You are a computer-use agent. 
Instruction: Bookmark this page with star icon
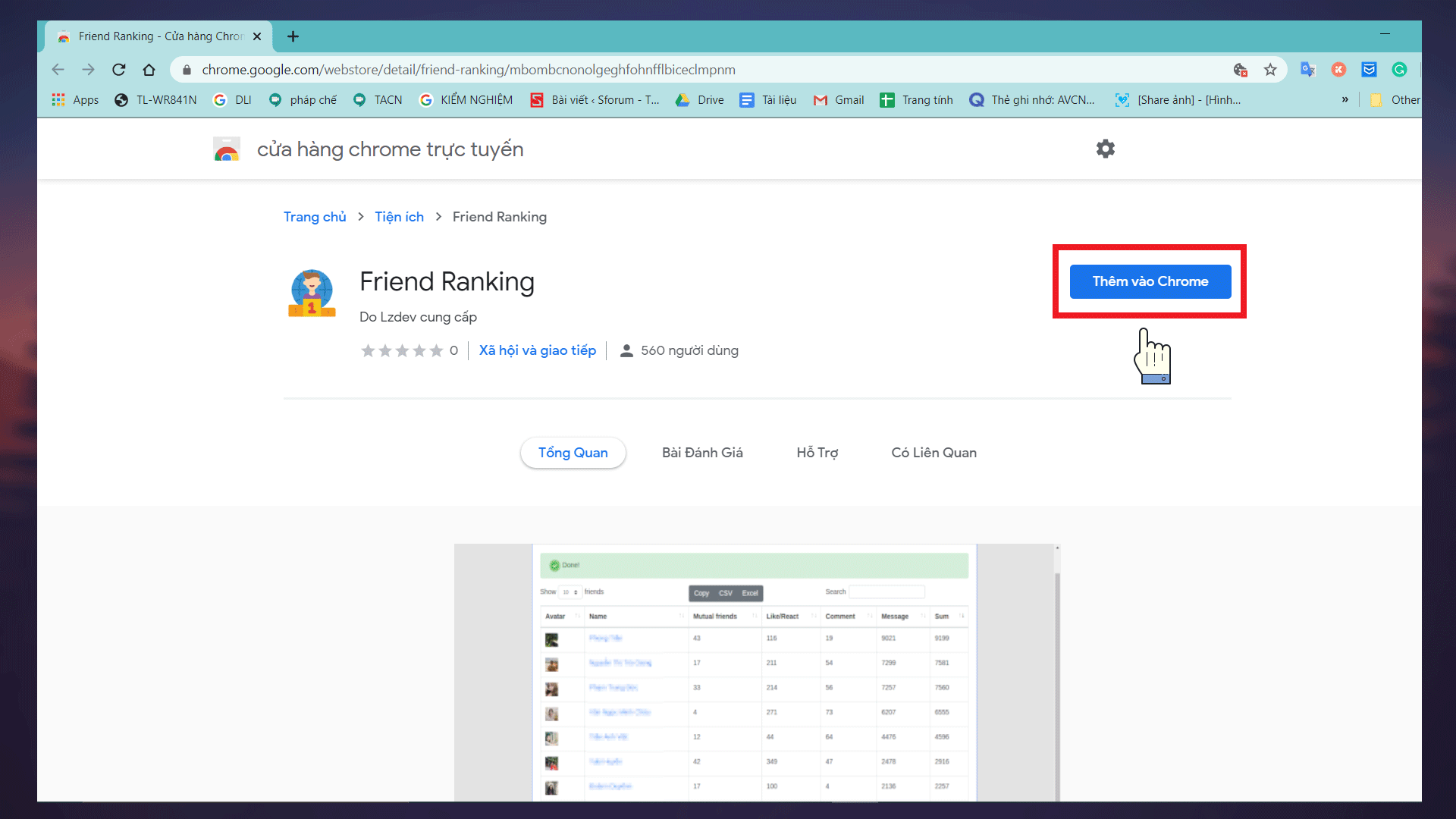pos(1270,70)
